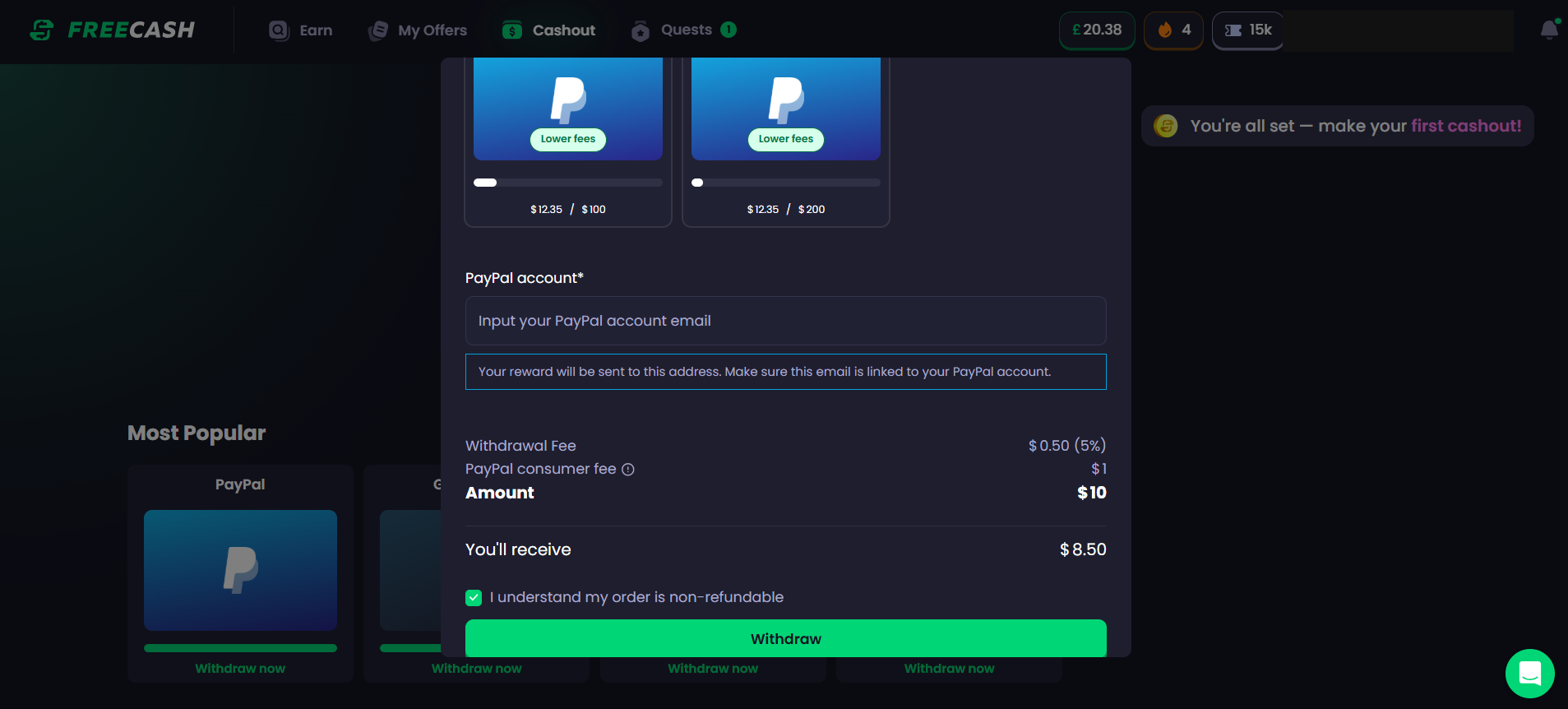1568x709 pixels.
Task: Click the Quests treasure bag icon
Action: pyautogui.click(x=640, y=31)
